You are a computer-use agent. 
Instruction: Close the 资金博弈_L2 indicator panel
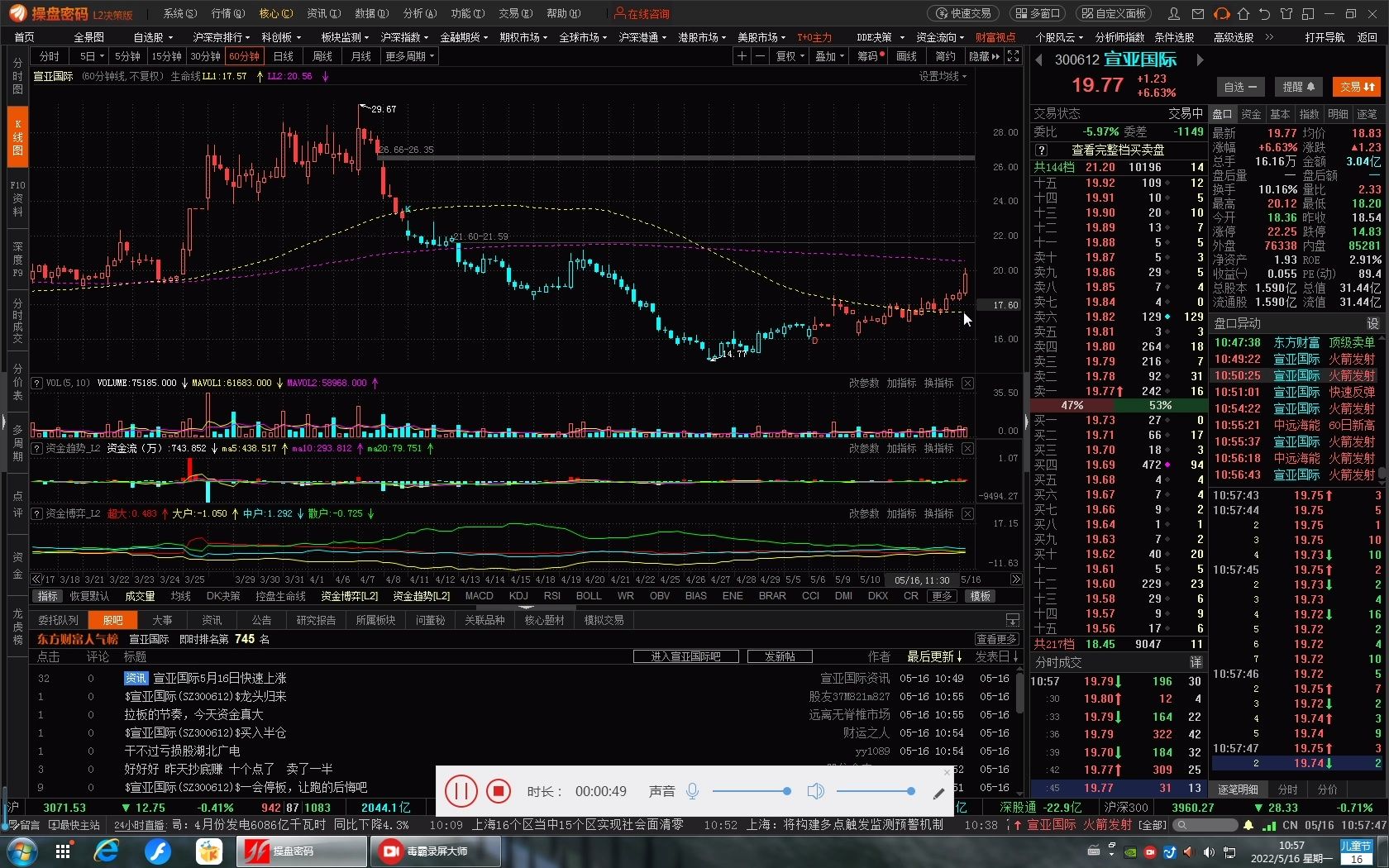[967, 513]
